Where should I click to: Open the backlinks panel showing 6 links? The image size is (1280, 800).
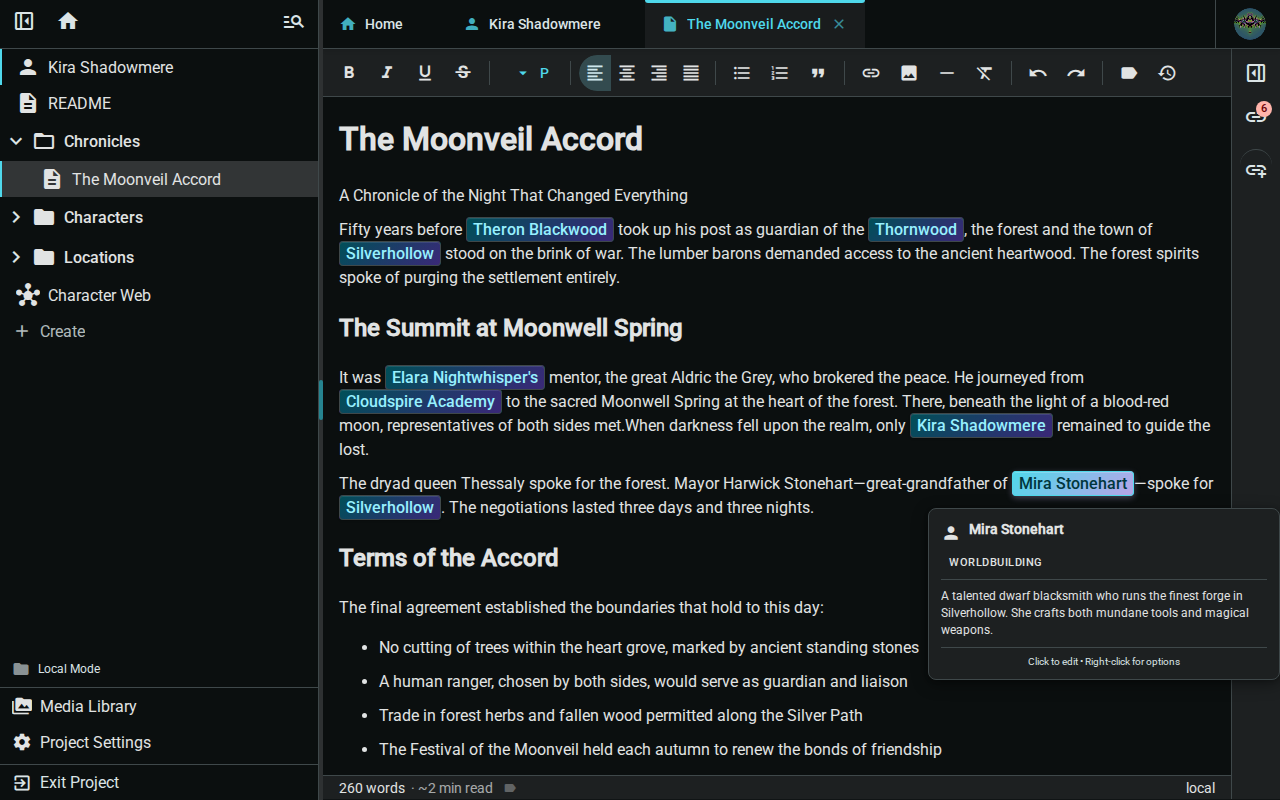tap(1255, 115)
